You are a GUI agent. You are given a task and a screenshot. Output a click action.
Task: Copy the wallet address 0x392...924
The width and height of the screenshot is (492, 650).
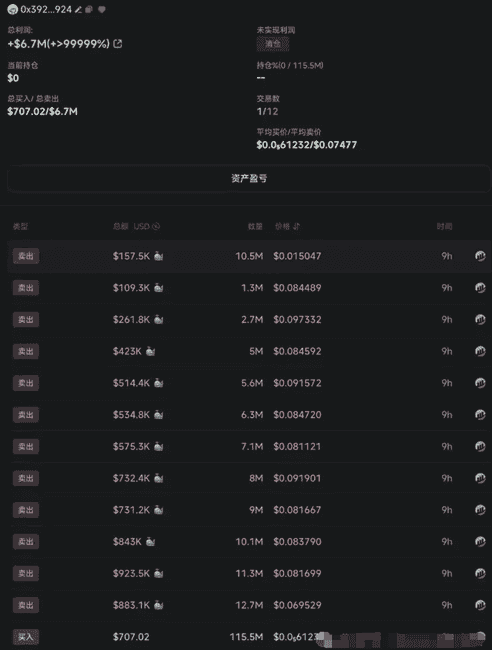tap(89, 10)
